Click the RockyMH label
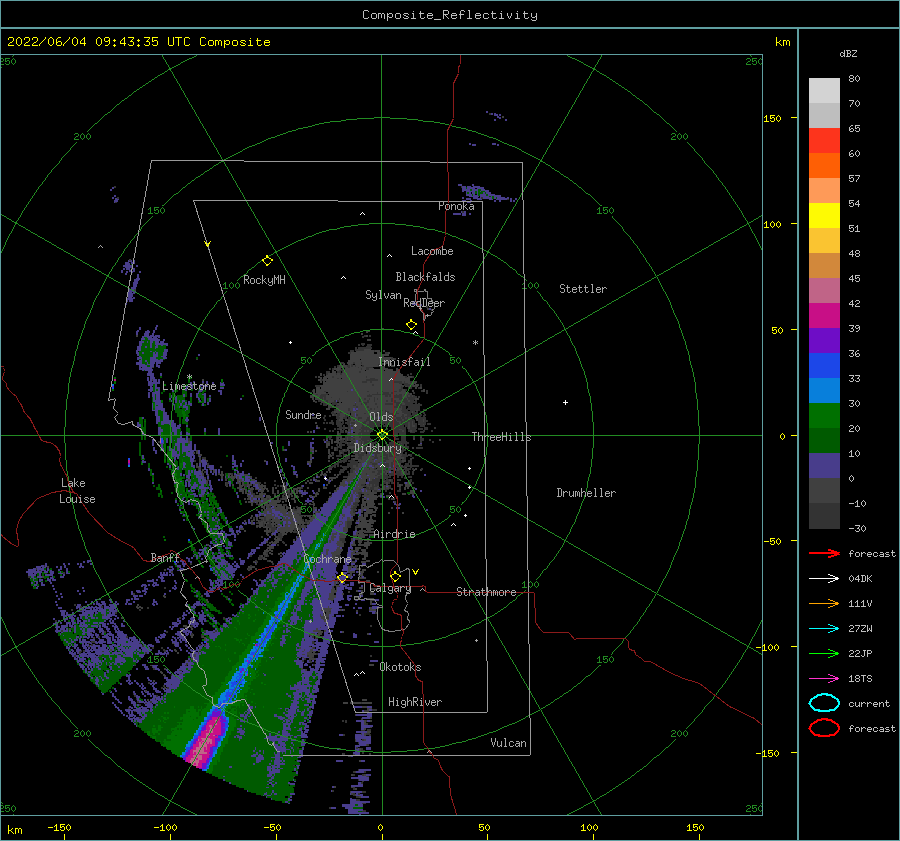This screenshot has width=900, height=841. pyautogui.click(x=264, y=280)
